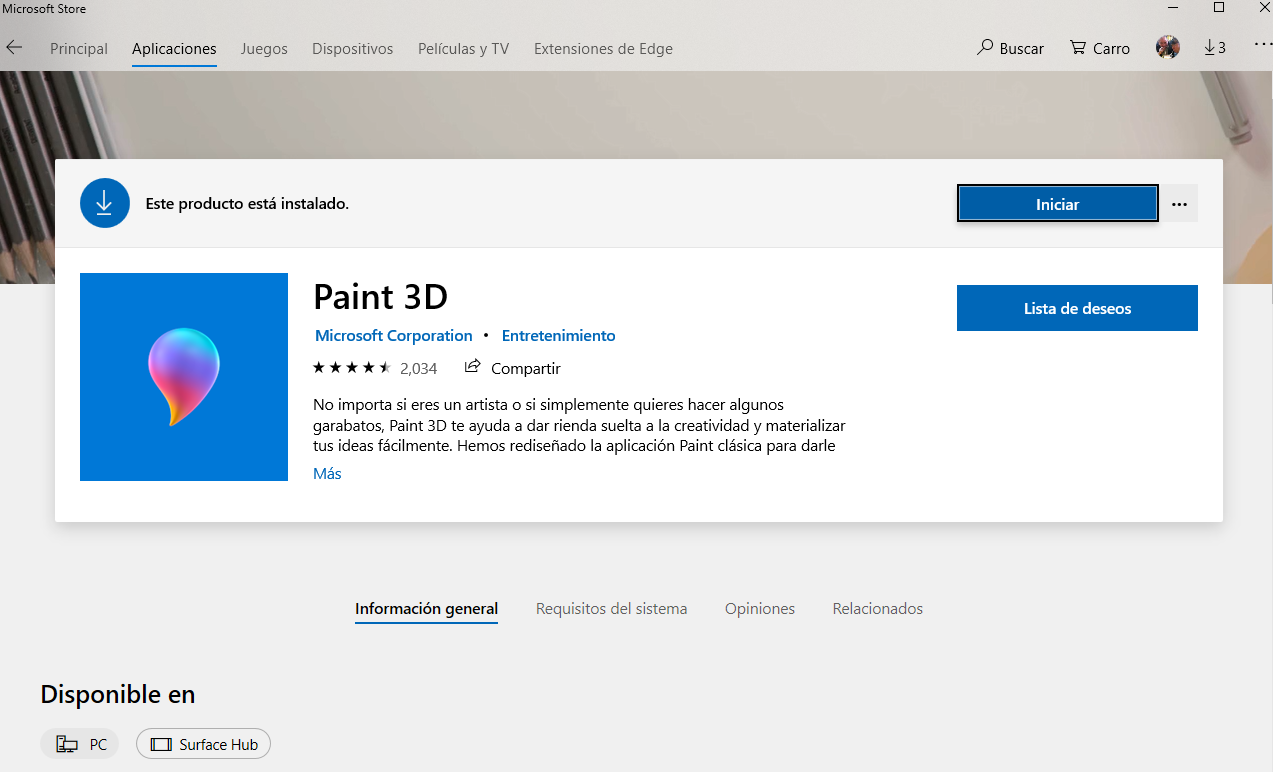Open the Juegos tab

click(x=264, y=48)
